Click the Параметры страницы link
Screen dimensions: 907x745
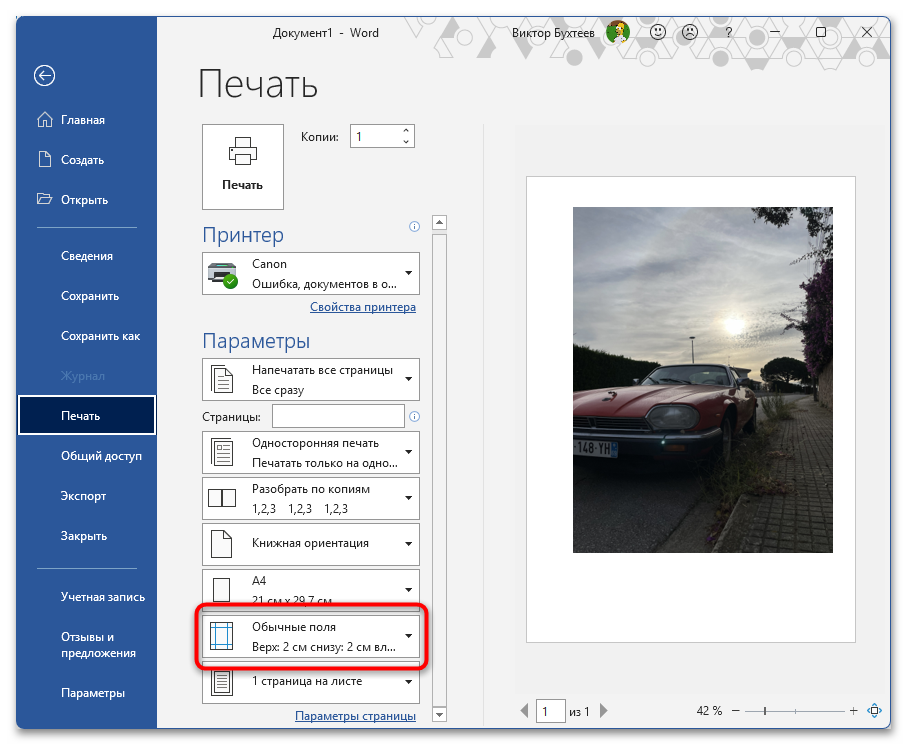[x=355, y=716]
